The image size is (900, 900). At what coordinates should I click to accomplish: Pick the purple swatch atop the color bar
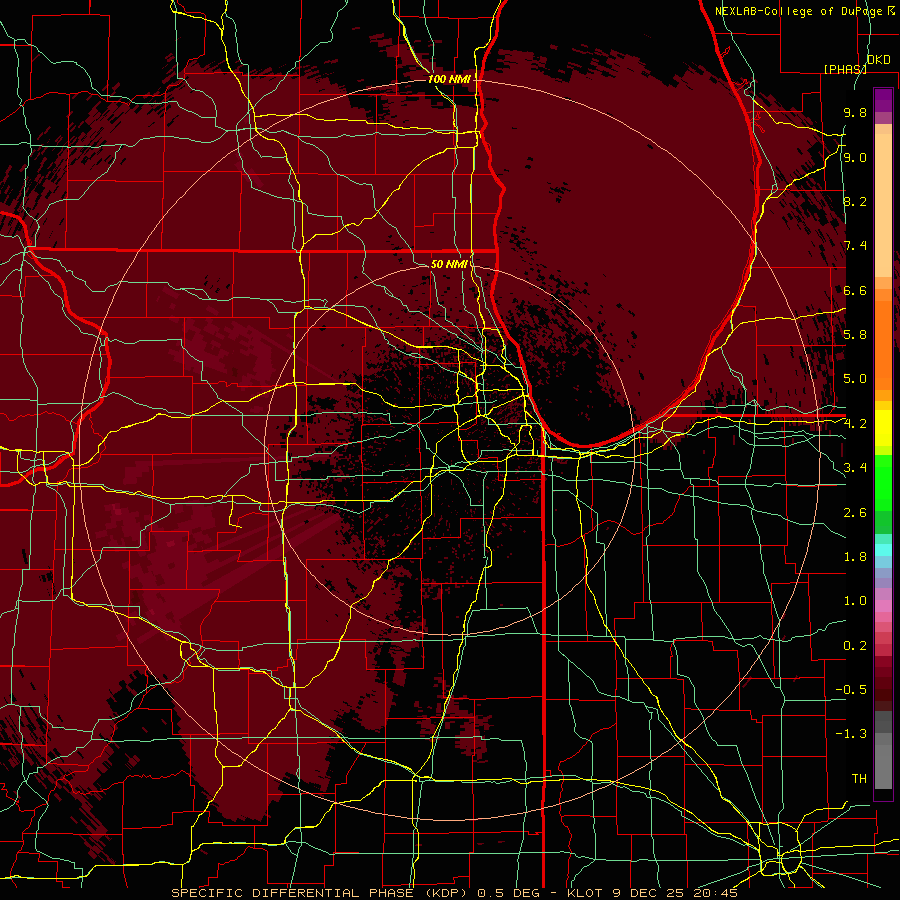coord(883,100)
